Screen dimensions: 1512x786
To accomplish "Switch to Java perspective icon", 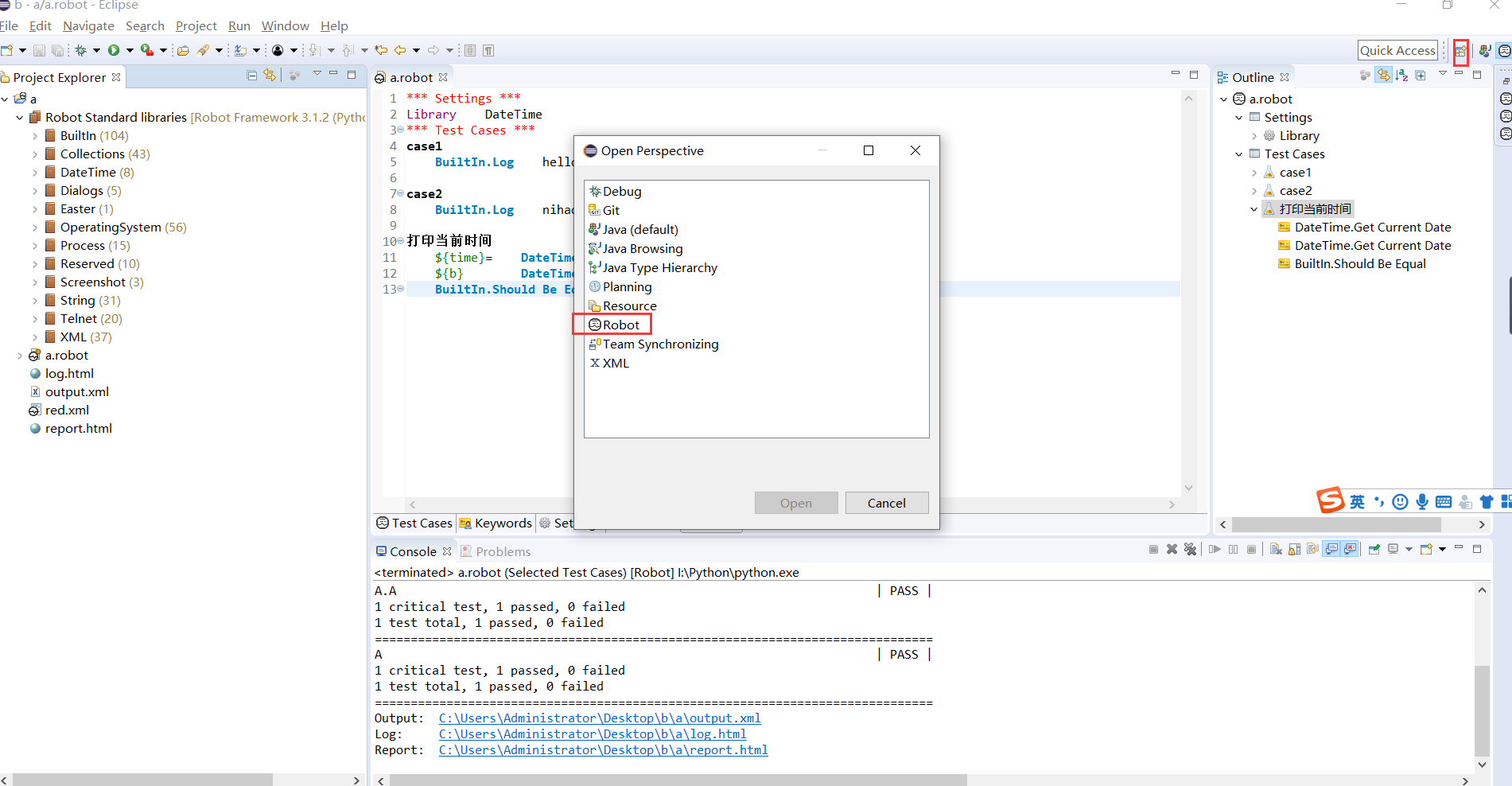I will (1484, 51).
